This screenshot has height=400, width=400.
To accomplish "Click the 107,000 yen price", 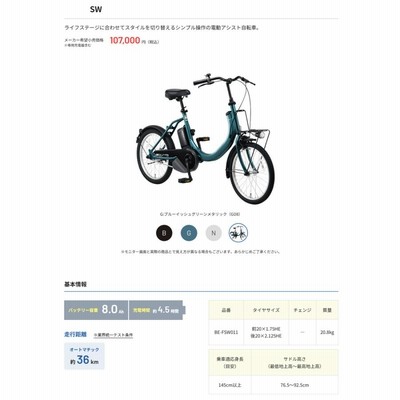I will (125, 41).
